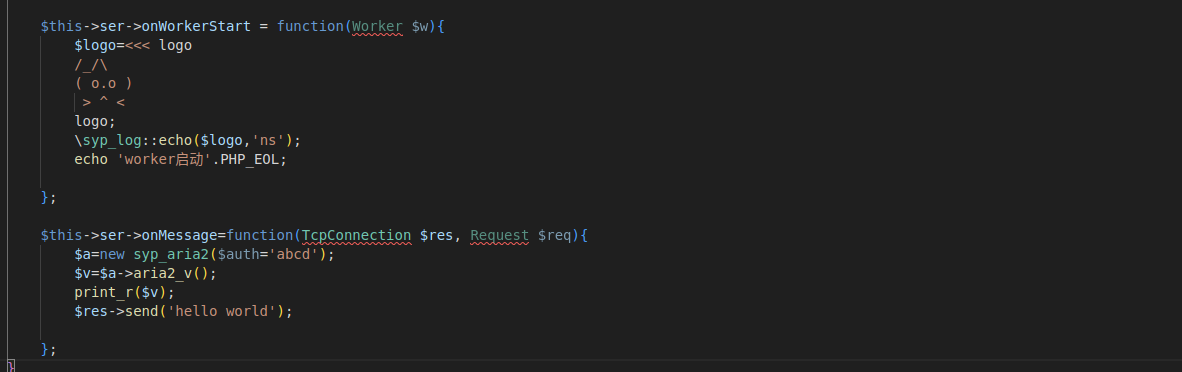Place cursor on the $w parameter
Image resolution: width=1182 pixels, height=372 pixels.
point(420,26)
